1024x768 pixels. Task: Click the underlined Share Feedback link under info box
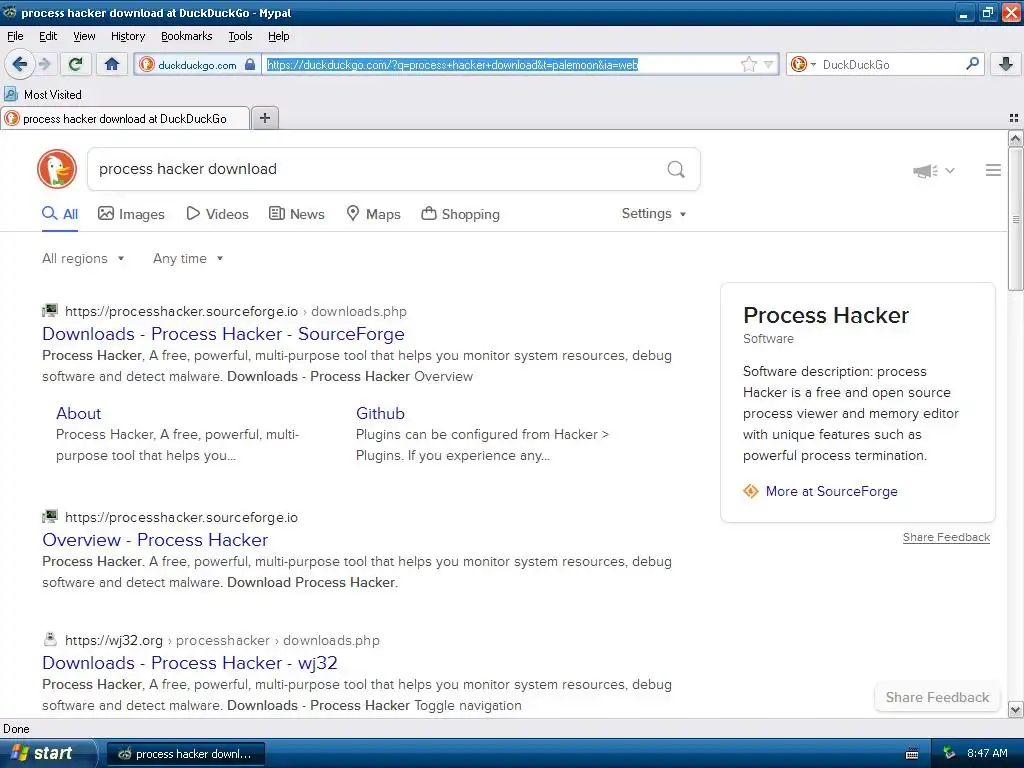coord(946,537)
